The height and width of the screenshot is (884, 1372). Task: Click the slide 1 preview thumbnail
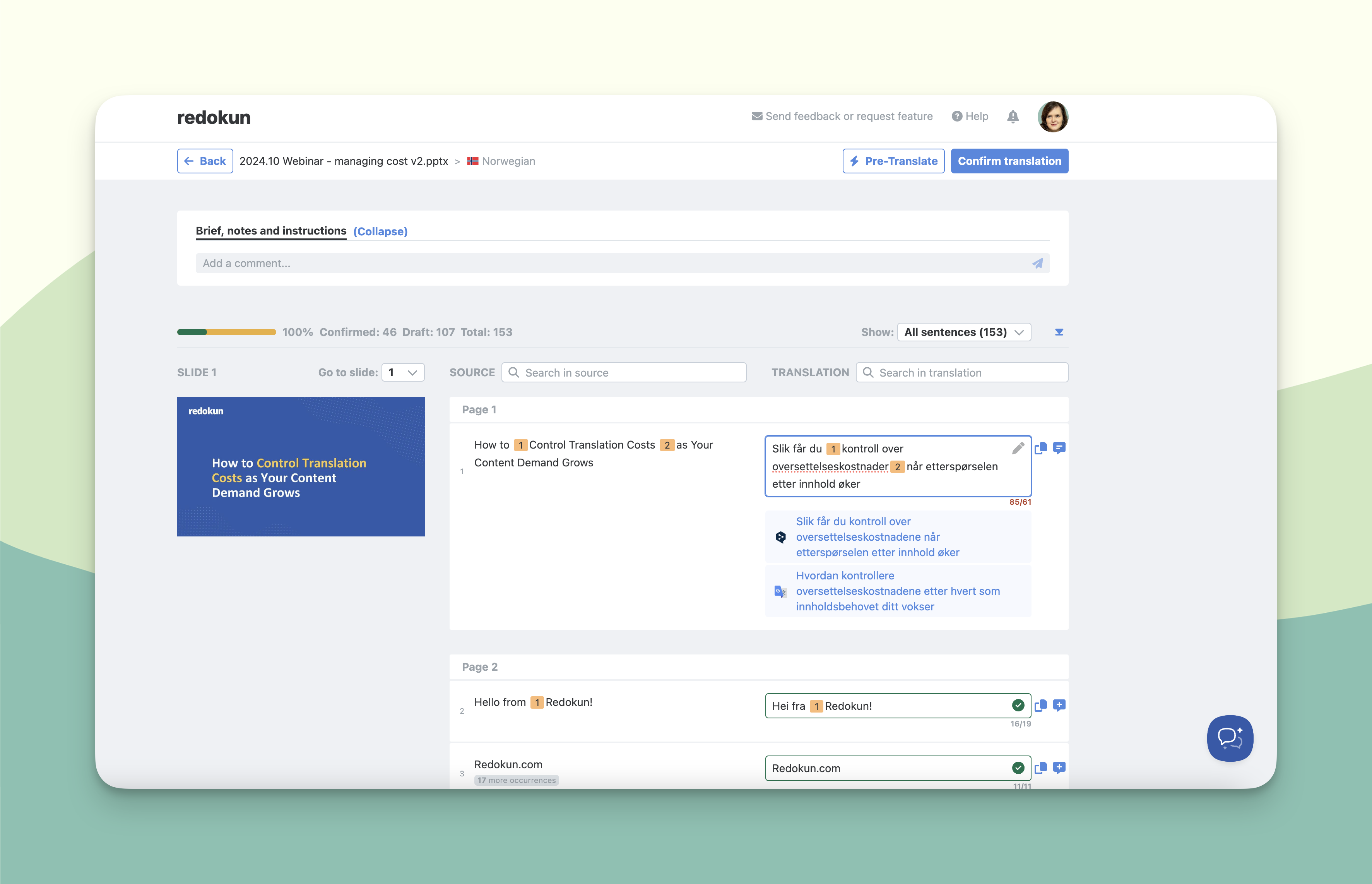point(301,466)
